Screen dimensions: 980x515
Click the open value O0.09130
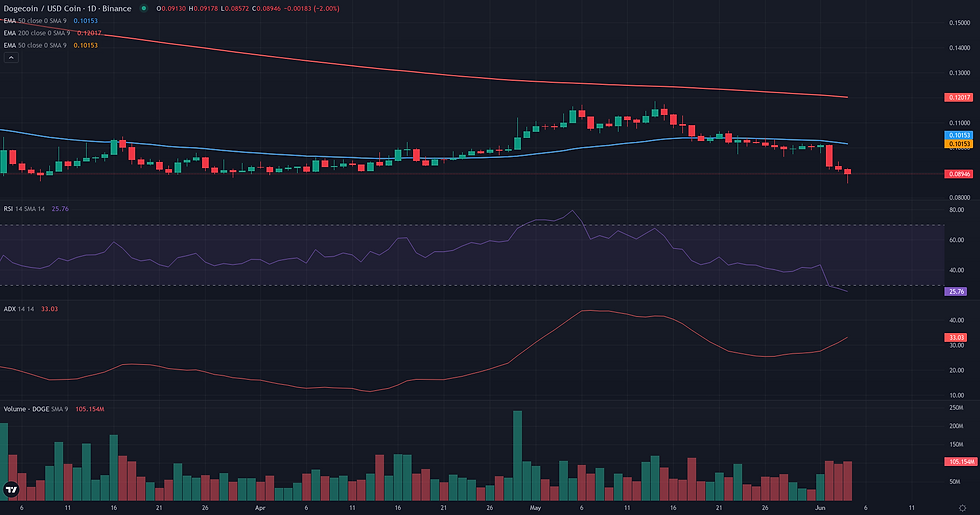171,9
